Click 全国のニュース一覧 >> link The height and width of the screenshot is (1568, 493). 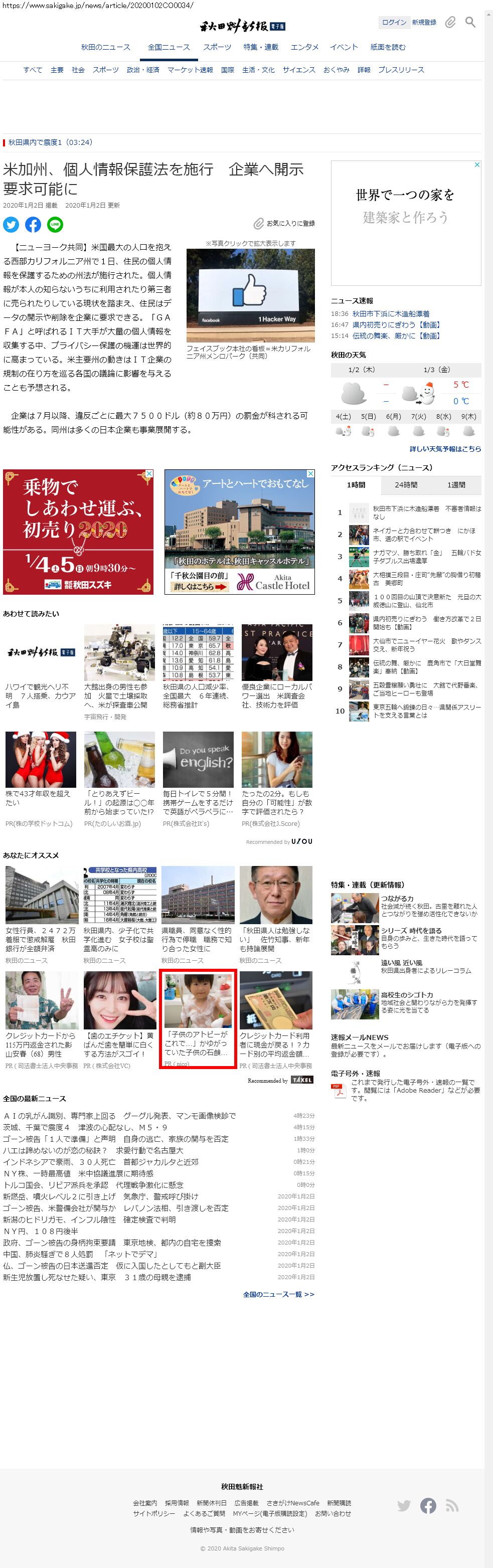(x=279, y=1295)
